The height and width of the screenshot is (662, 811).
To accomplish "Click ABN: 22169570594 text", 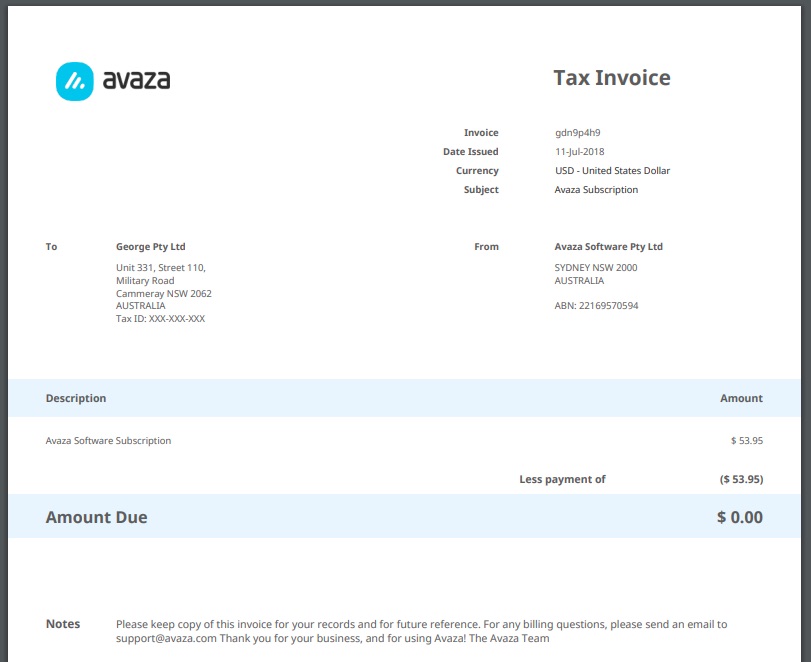I will tap(596, 306).
